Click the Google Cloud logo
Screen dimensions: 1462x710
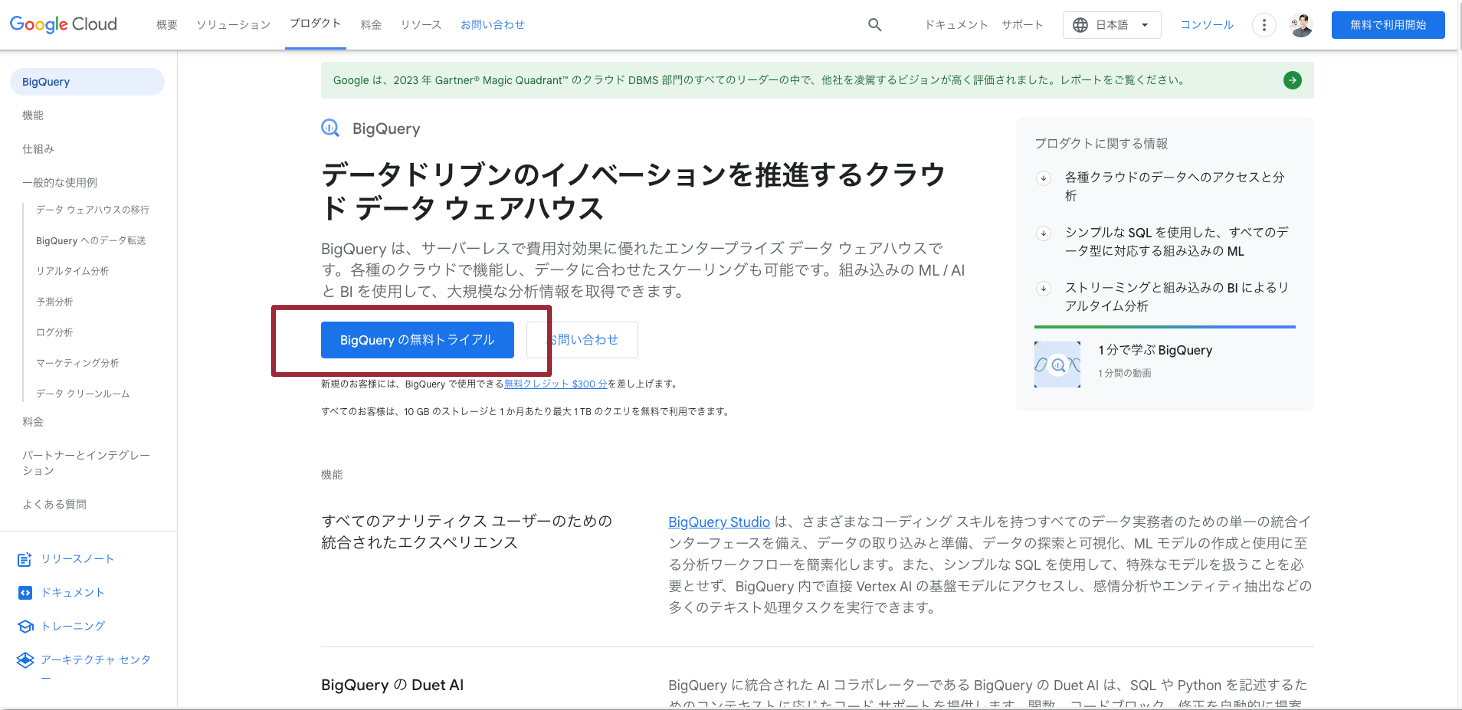64,24
